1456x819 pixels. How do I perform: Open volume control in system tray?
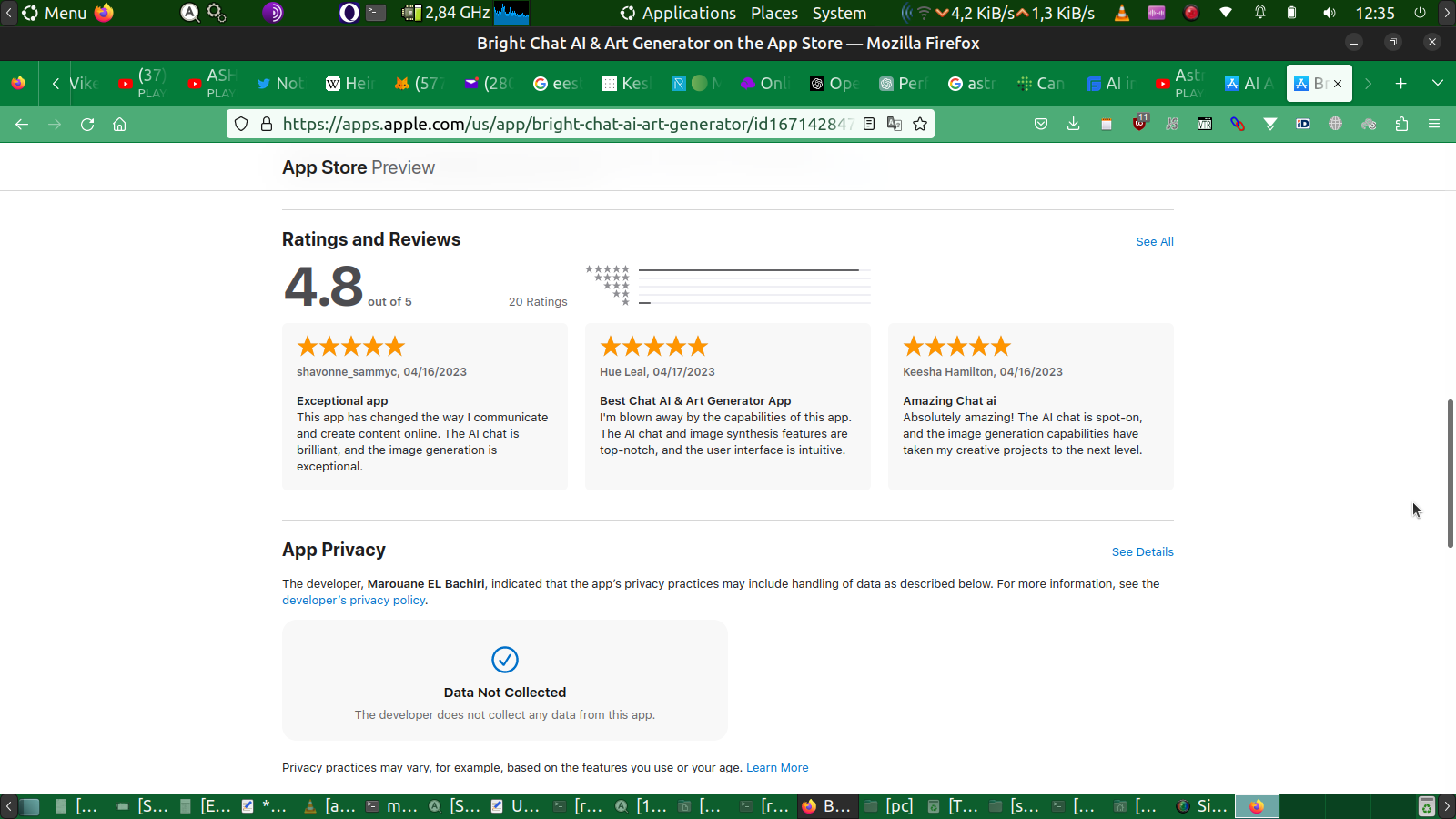[1330, 13]
